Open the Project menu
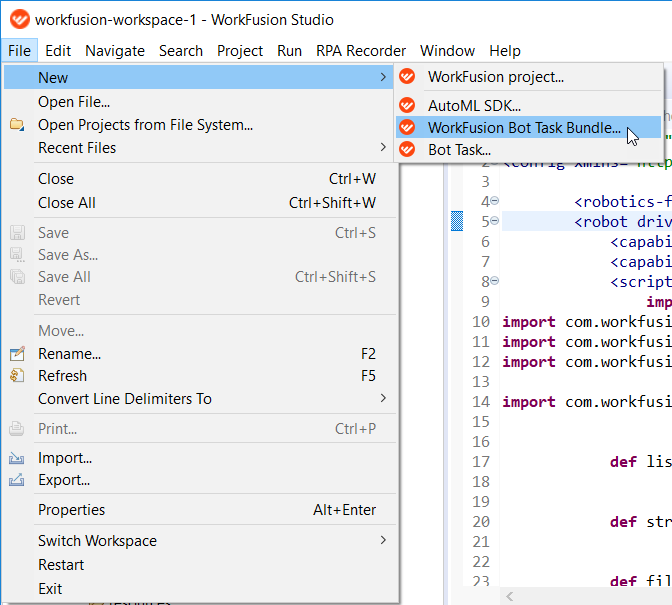 240,51
